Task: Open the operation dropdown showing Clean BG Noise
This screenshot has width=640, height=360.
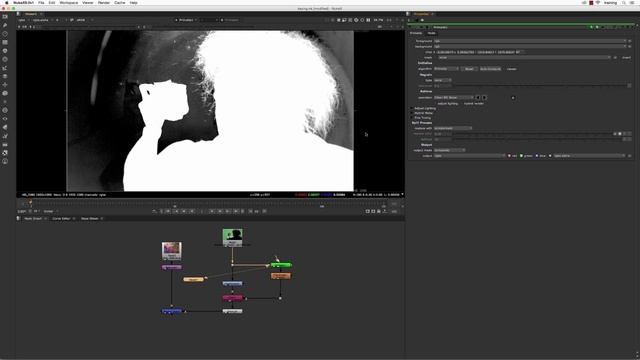Action: click(x=454, y=98)
